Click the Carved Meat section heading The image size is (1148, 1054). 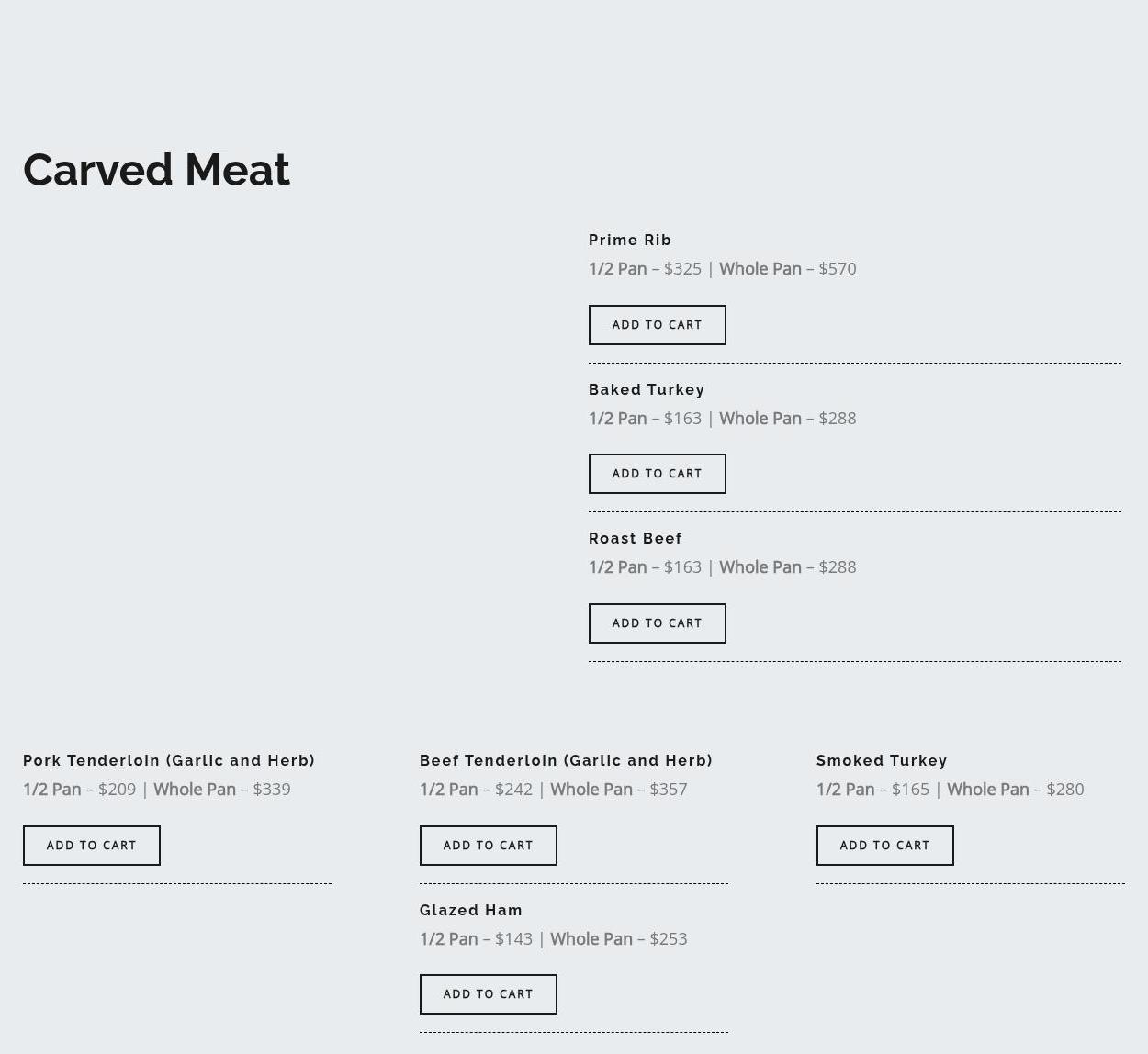[156, 171]
